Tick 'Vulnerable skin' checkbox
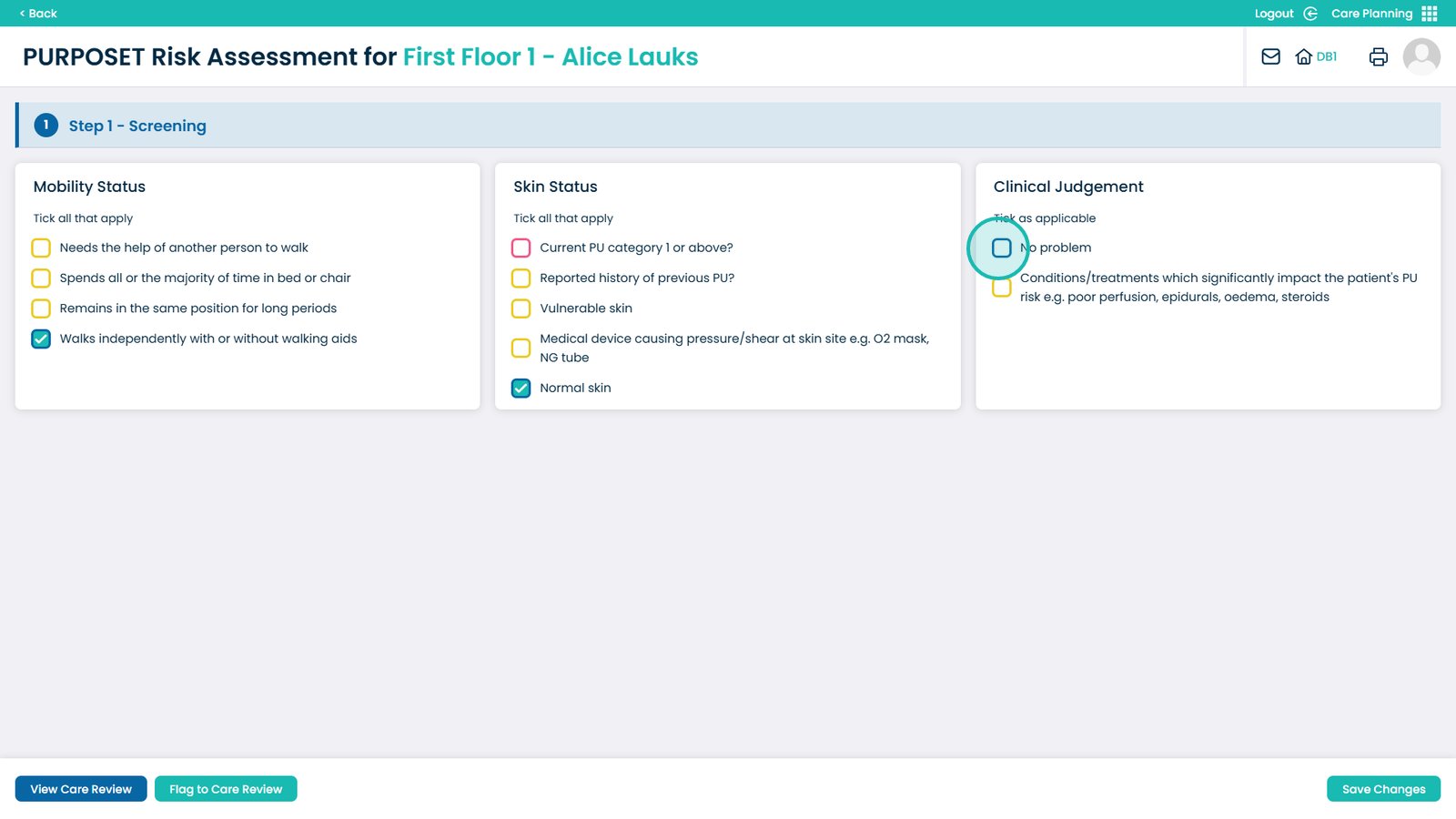1456x819 pixels. 521,308
